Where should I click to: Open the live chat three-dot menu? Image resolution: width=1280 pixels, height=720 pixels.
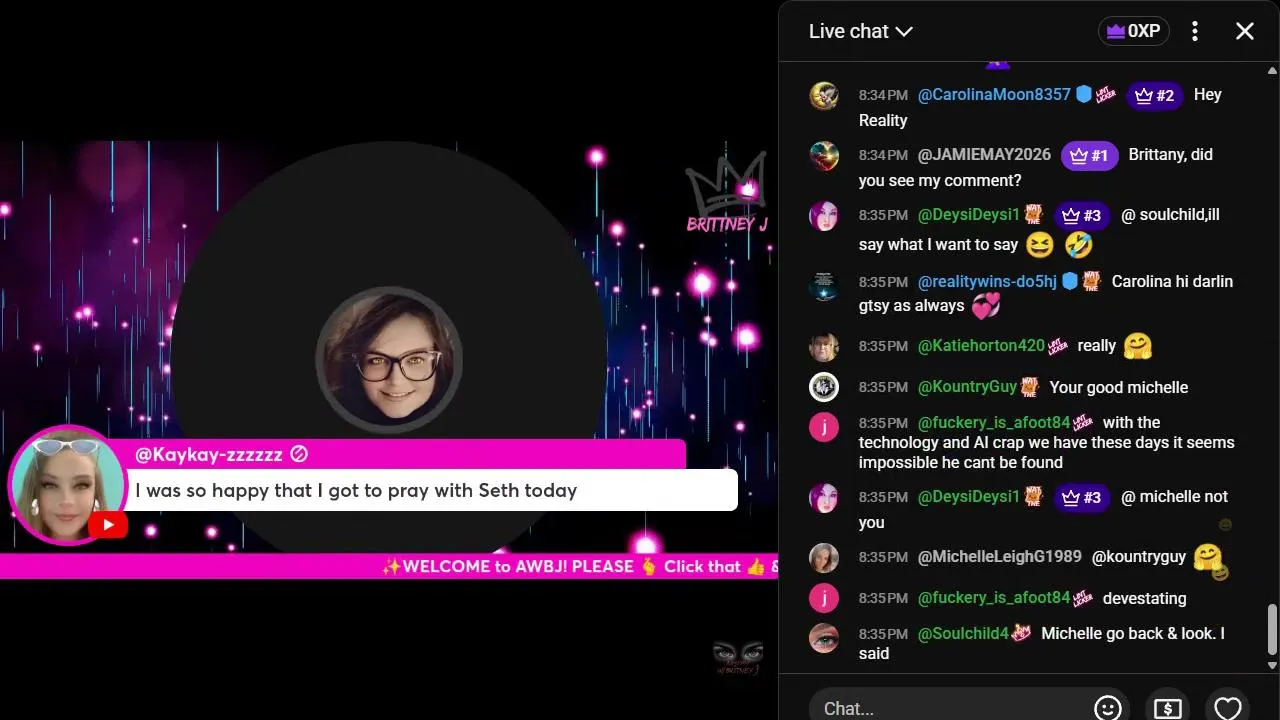(1195, 31)
